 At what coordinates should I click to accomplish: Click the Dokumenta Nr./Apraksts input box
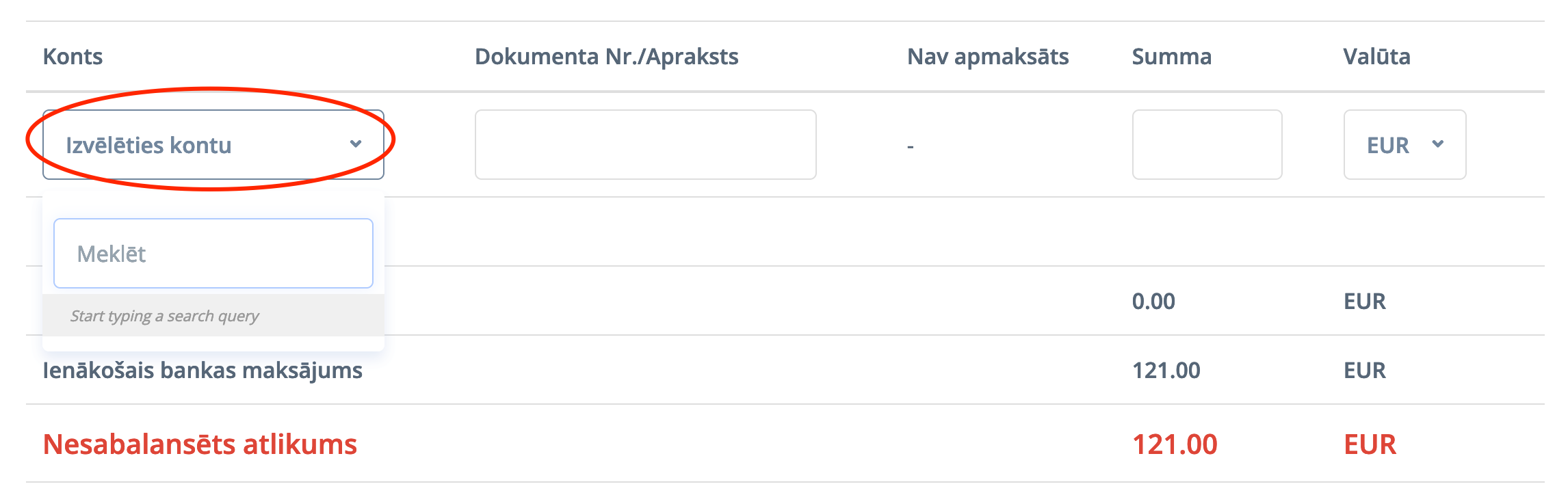pos(645,145)
